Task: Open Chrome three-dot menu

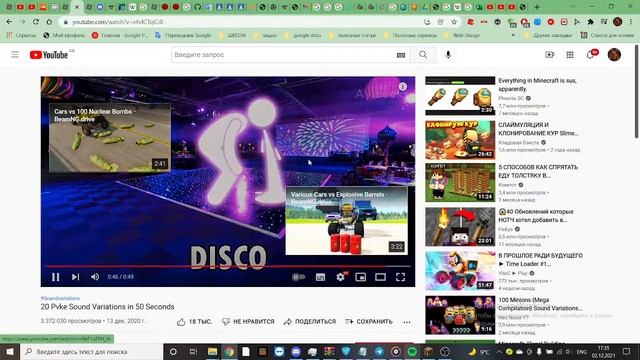Action: click(631, 22)
